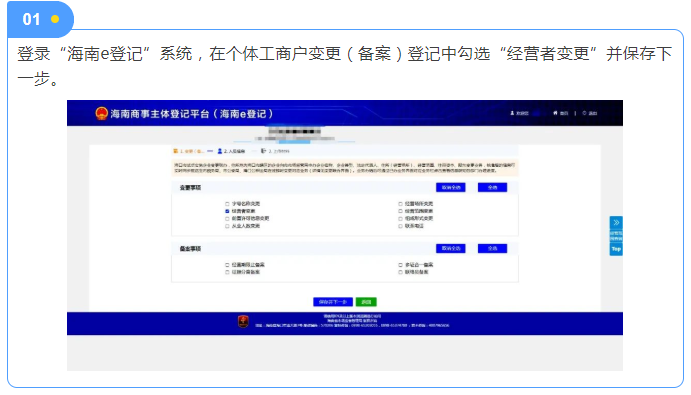Check 经营场所变更 checkbox
The image size is (691, 395).
[401, 204]
